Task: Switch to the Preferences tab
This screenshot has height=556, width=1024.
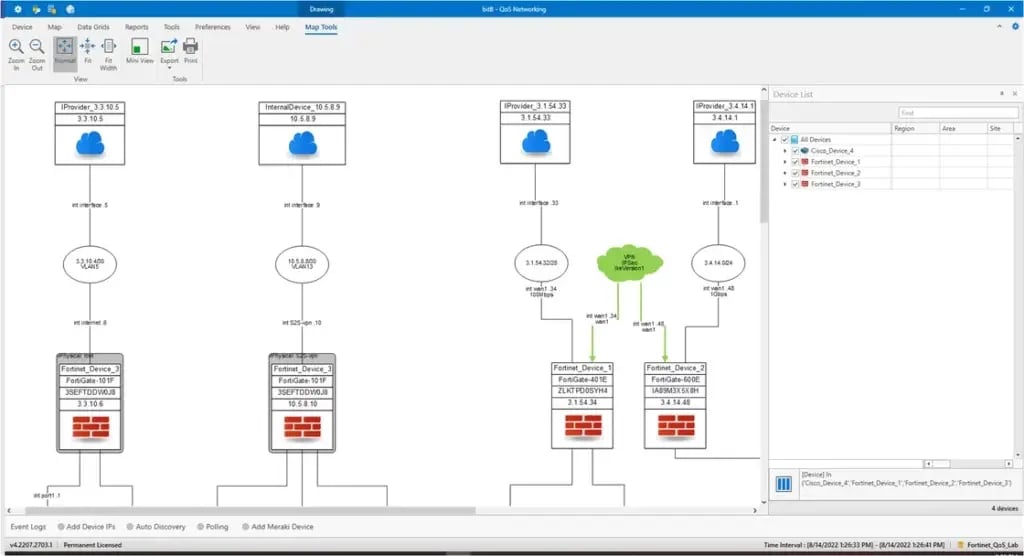Action: [213, 27]
